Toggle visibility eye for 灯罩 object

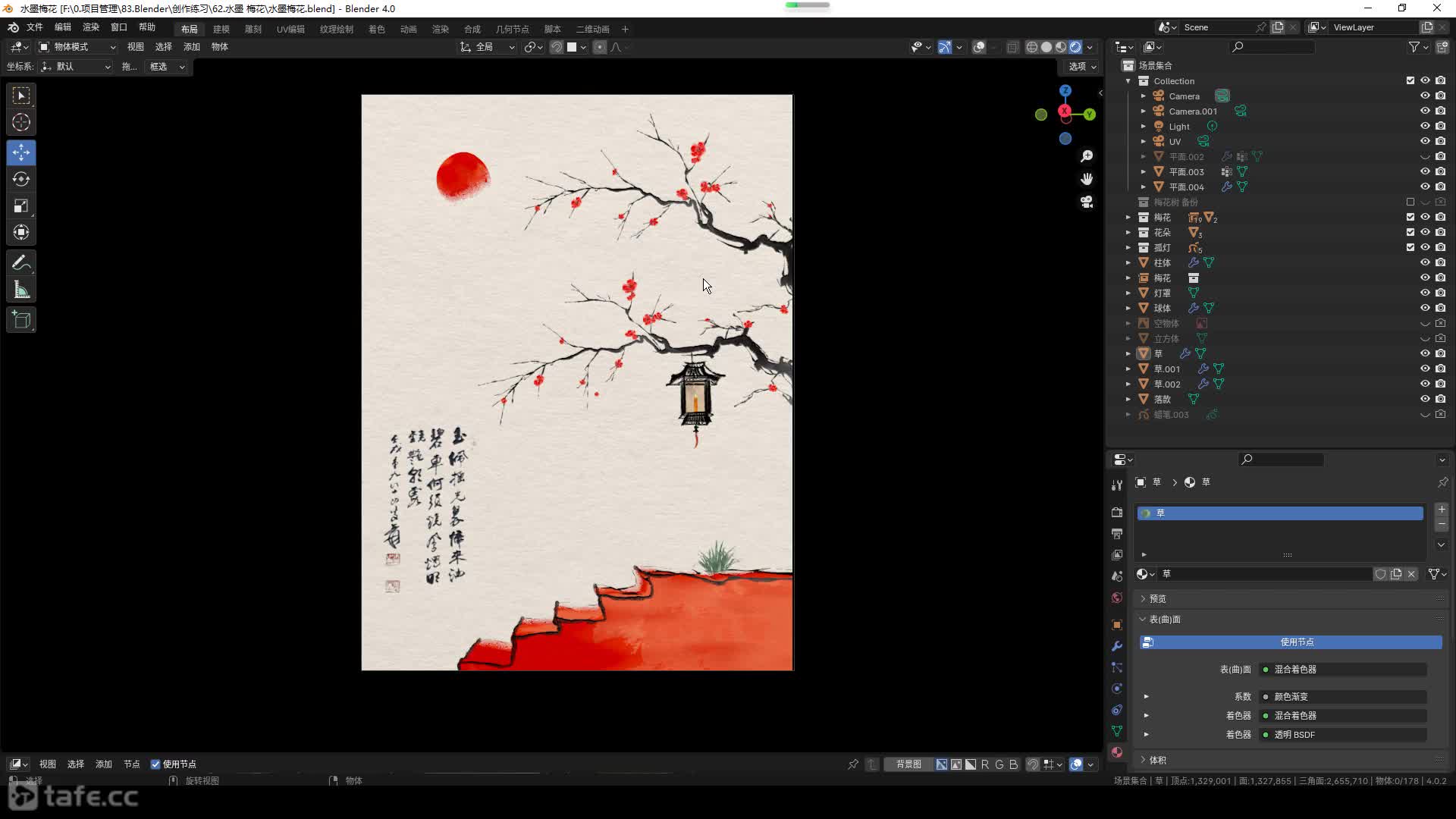click(x=1425, y=293)
